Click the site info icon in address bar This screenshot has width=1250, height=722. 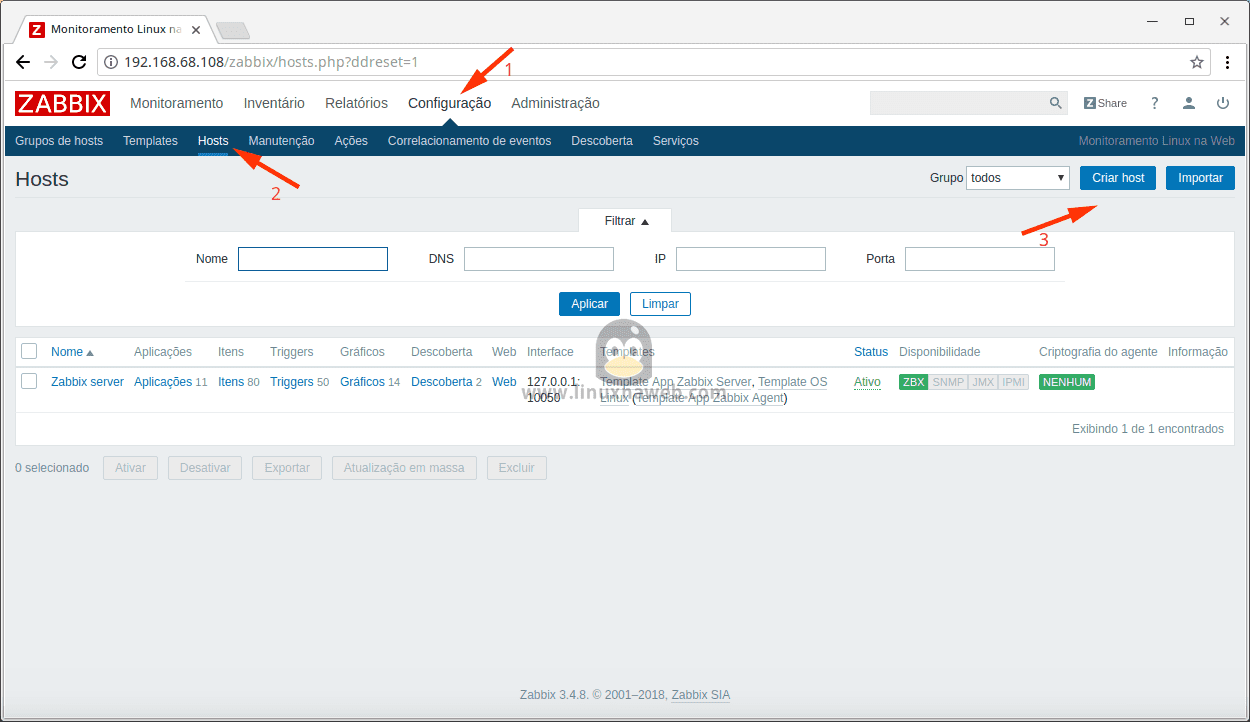(111, 62)
